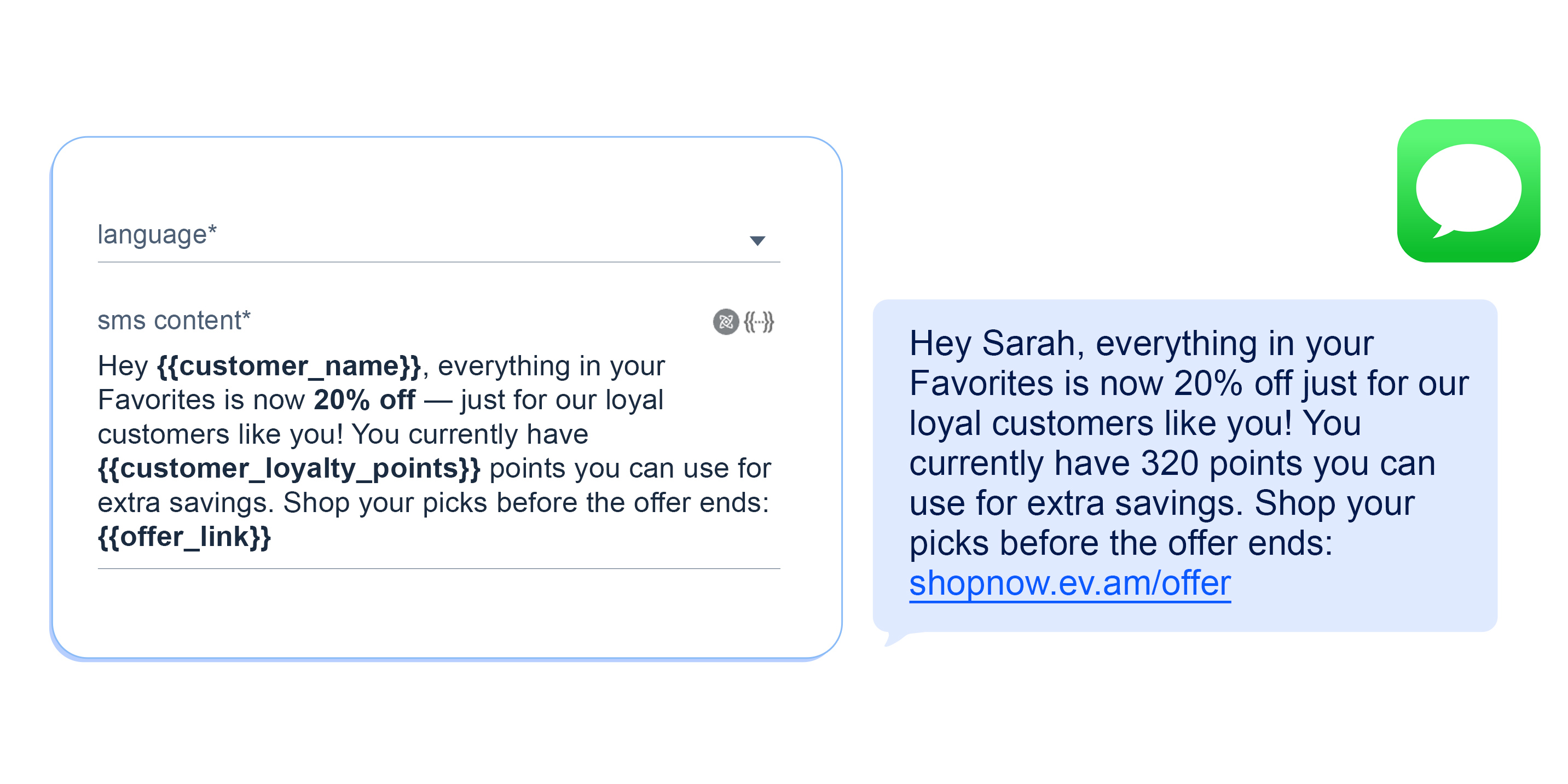Click "customers like you!" in the editor
This screenshot has height=784, width=1568.
pyautogui.click(x=221, y=434)
